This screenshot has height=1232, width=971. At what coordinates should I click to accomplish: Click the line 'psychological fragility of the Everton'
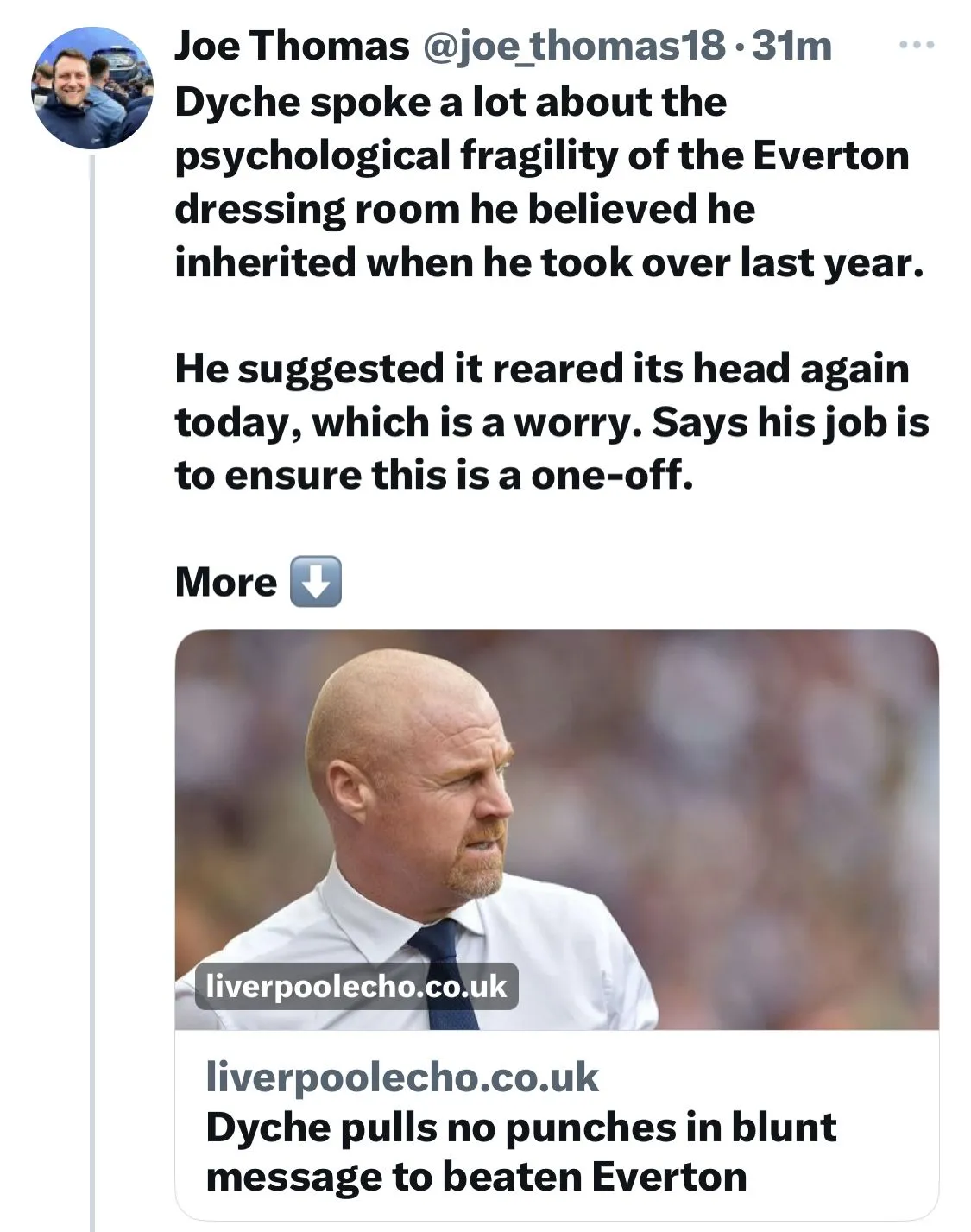click(x=541, y=155)
